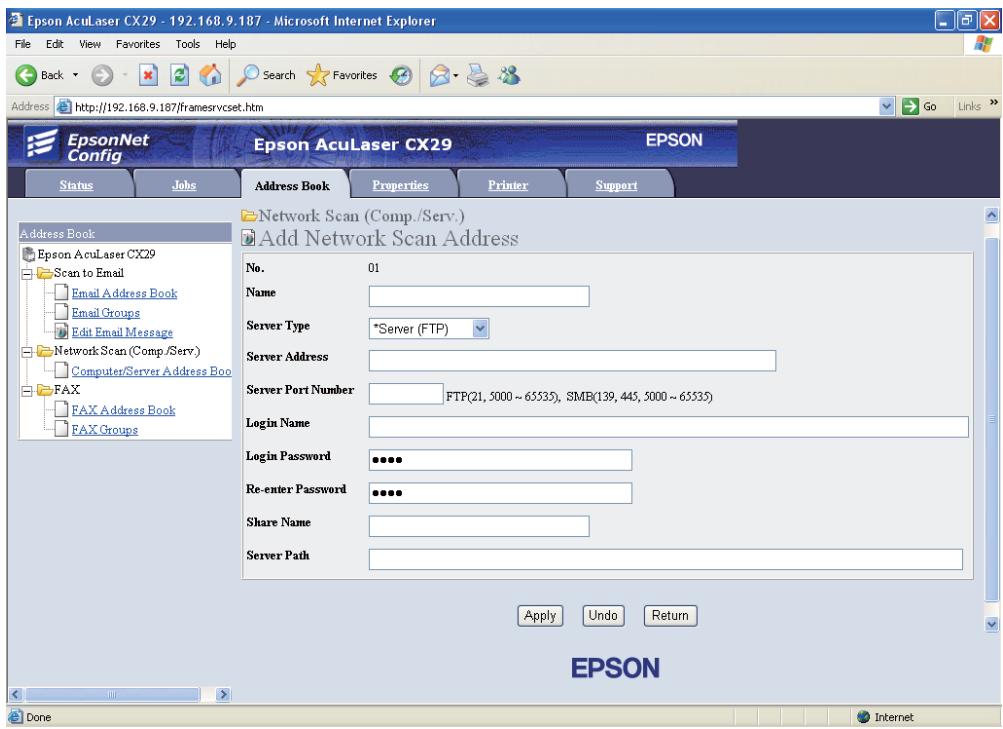Open Messenger people icon
Image resolution: width=1003 pixels, height=729 pixels.
click(x=510, y=75)
